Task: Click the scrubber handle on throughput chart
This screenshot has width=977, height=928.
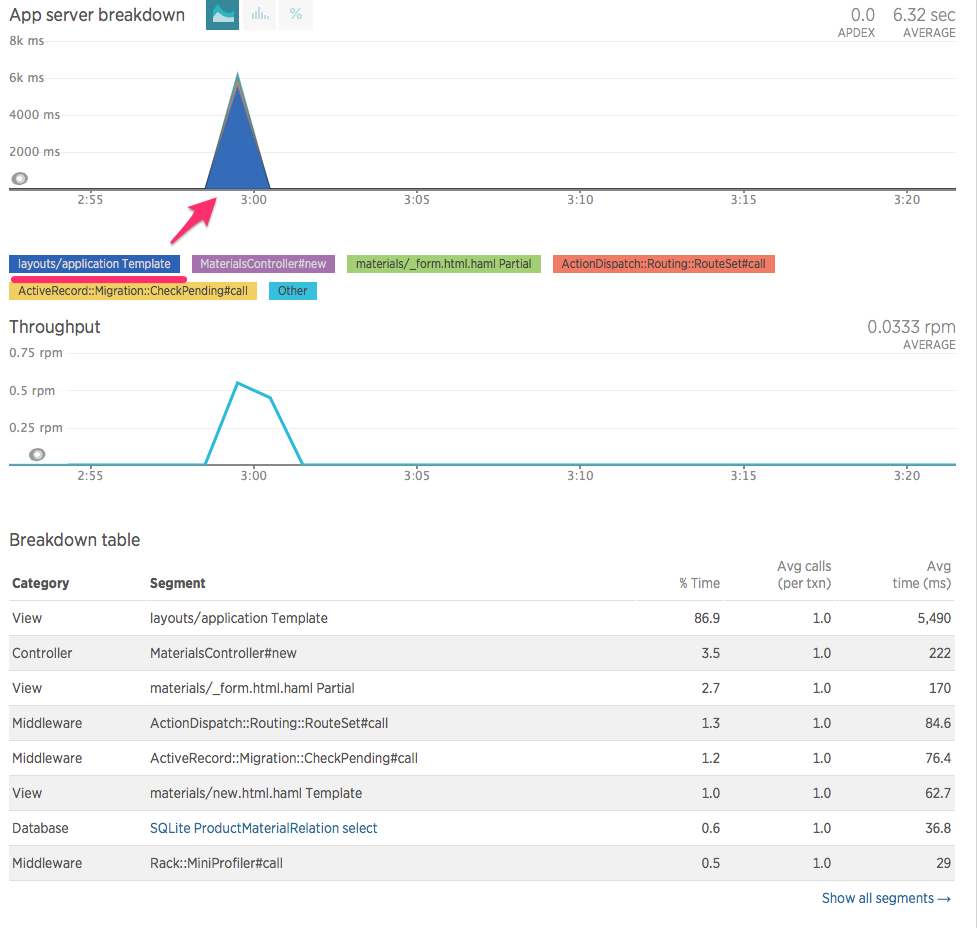Action: [x=37, y=454]
